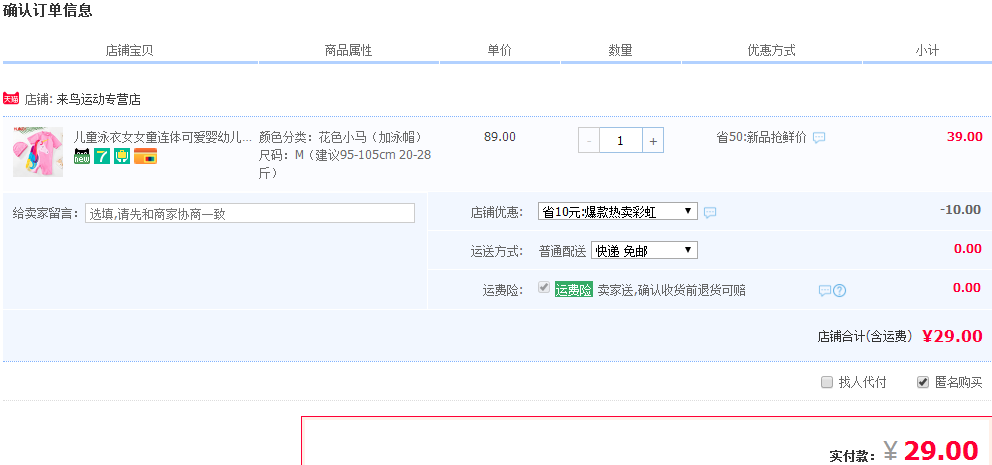Screen dimensions: 992x465
Task: Click the 给卖家留言: label
Action: 46,214
